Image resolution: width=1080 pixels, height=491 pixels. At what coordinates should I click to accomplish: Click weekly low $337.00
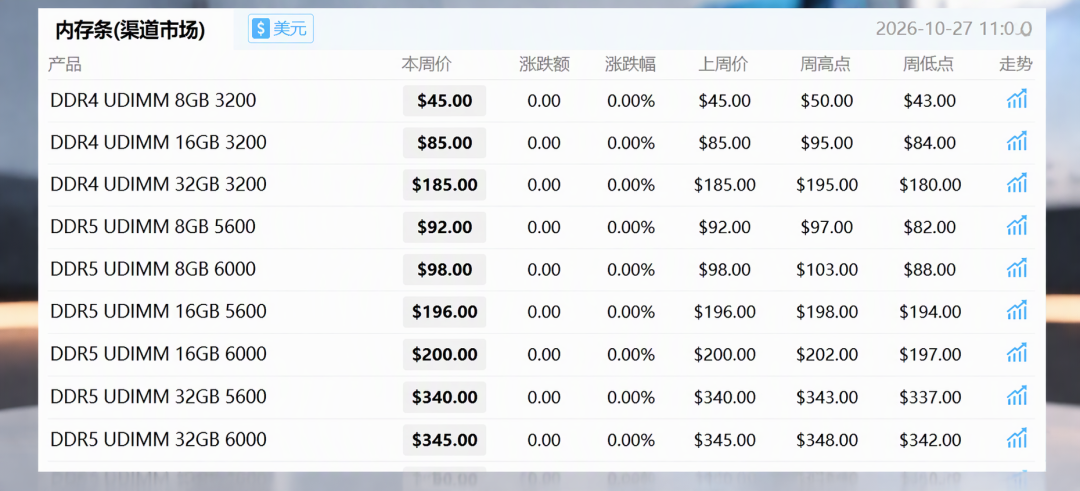point(930,398)
